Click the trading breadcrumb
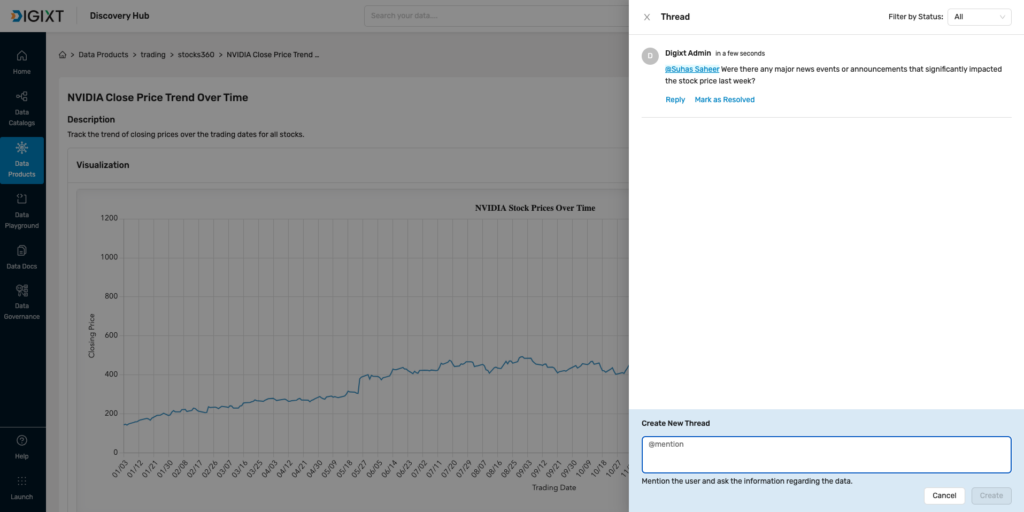The height and width of the screenshot is (512, 1024). [153, 55]
